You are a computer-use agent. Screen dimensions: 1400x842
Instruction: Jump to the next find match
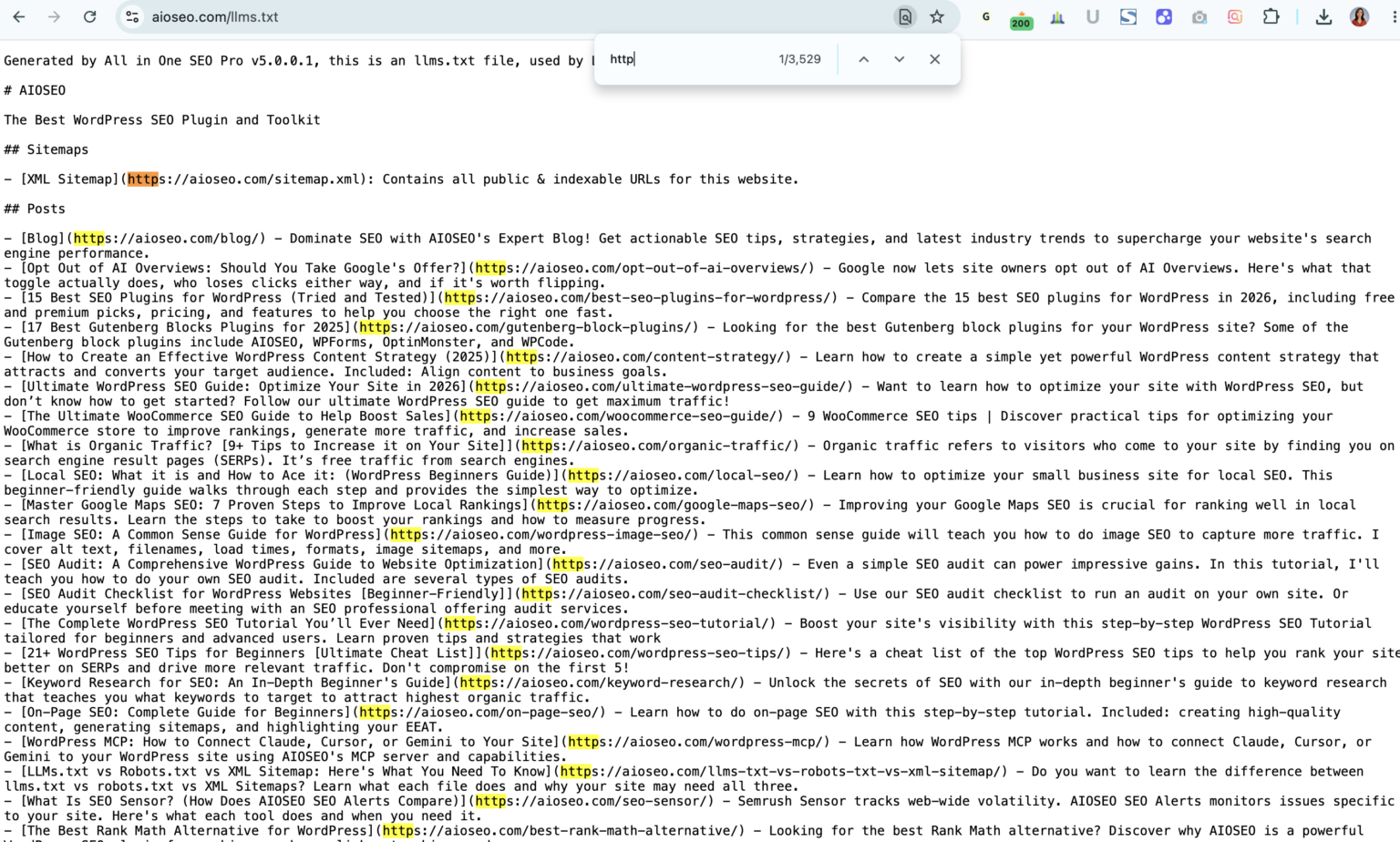900,59
